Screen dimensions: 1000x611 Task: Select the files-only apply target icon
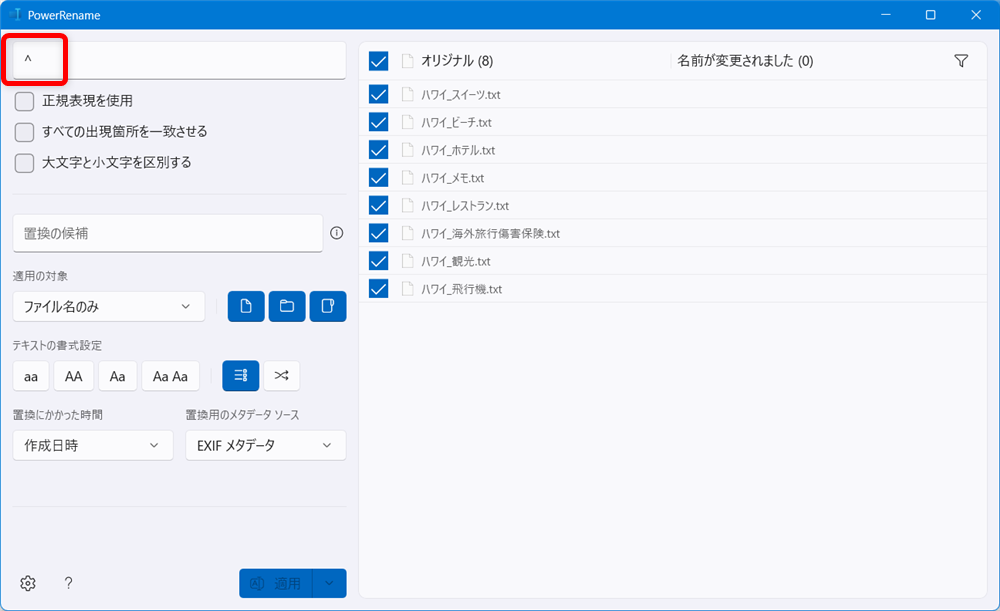246,306
